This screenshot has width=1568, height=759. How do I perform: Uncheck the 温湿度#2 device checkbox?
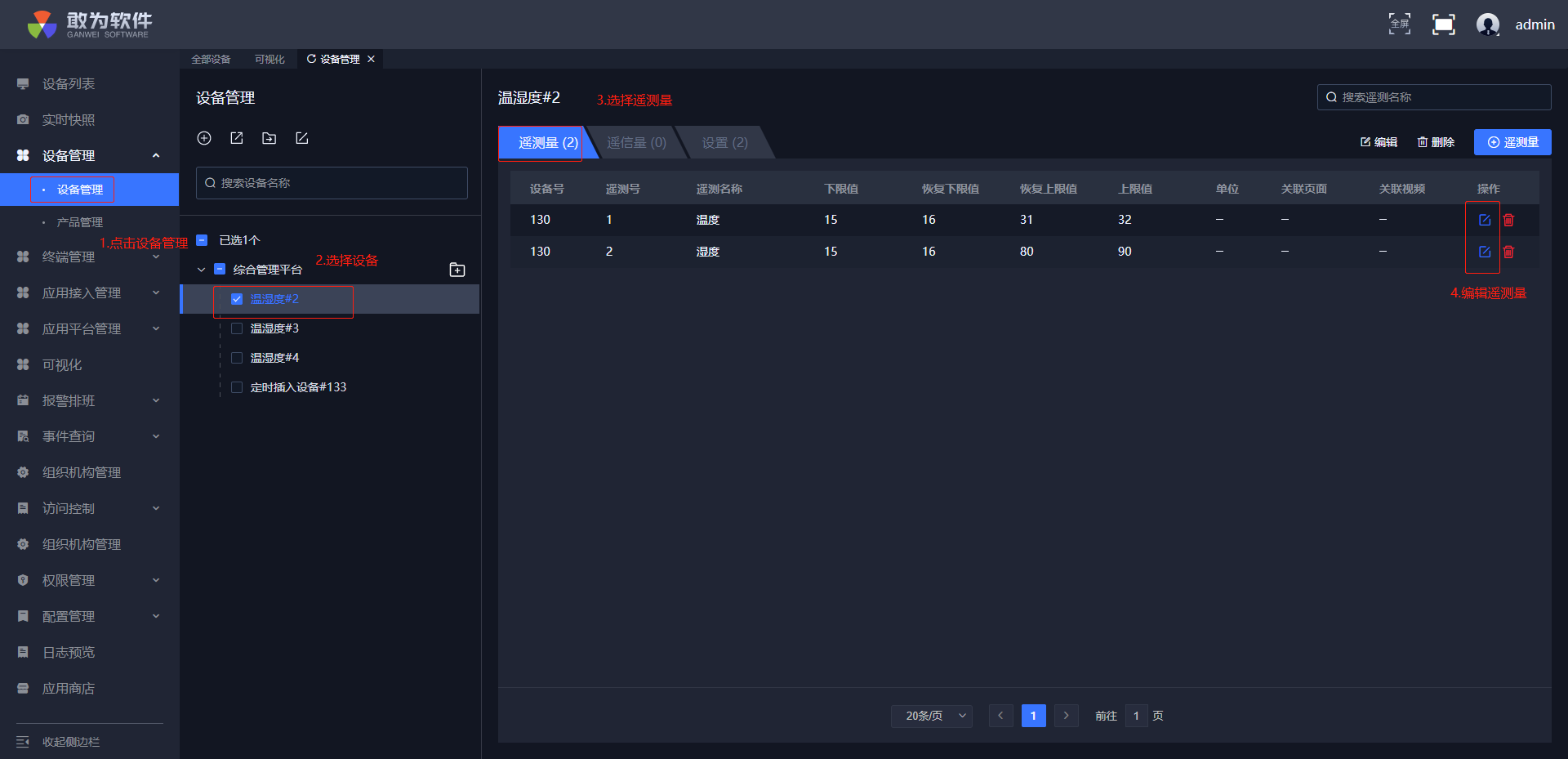[x=237, y=299]
